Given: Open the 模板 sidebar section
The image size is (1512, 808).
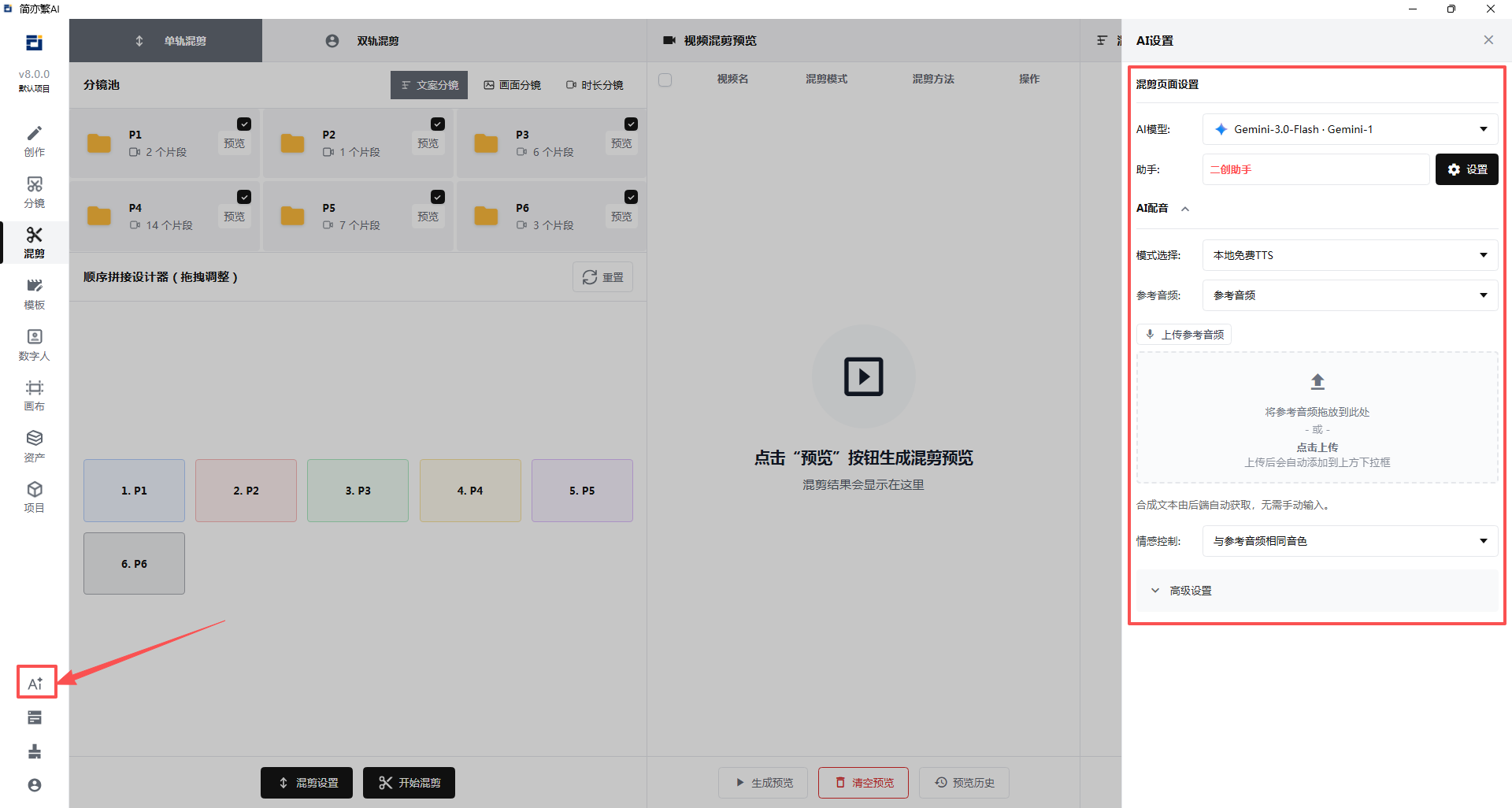Looking at the screenshot, I should [x=34, y=294].
